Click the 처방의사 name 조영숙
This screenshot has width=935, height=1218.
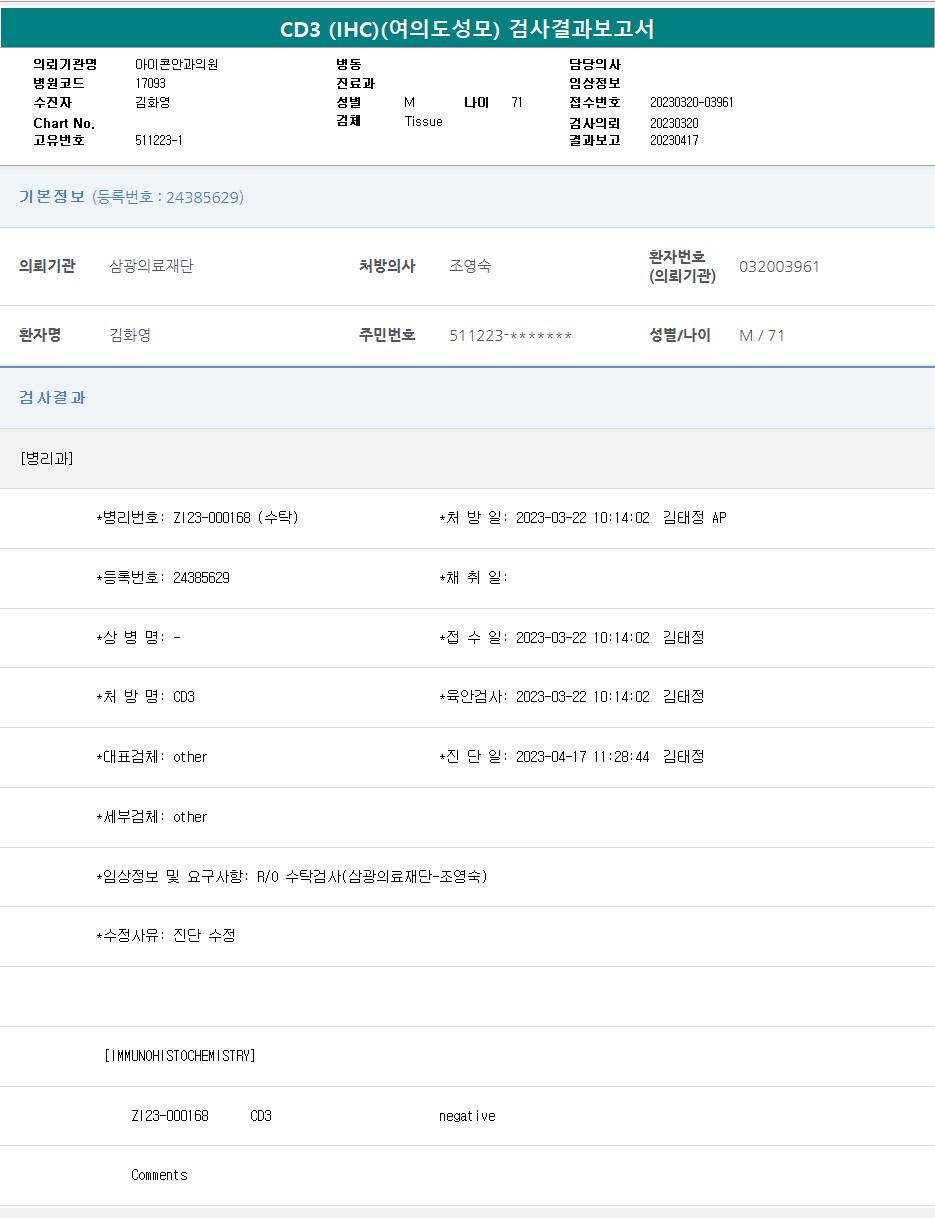pyautogui.click(x=470, y=267)
